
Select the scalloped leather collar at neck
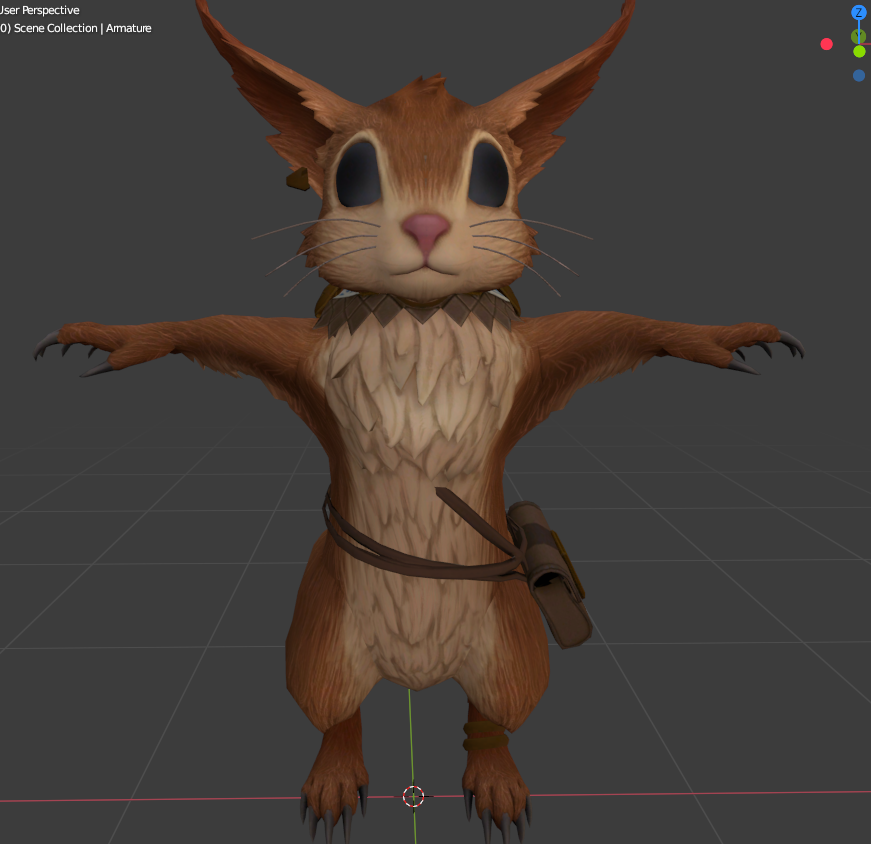(418, 309)
